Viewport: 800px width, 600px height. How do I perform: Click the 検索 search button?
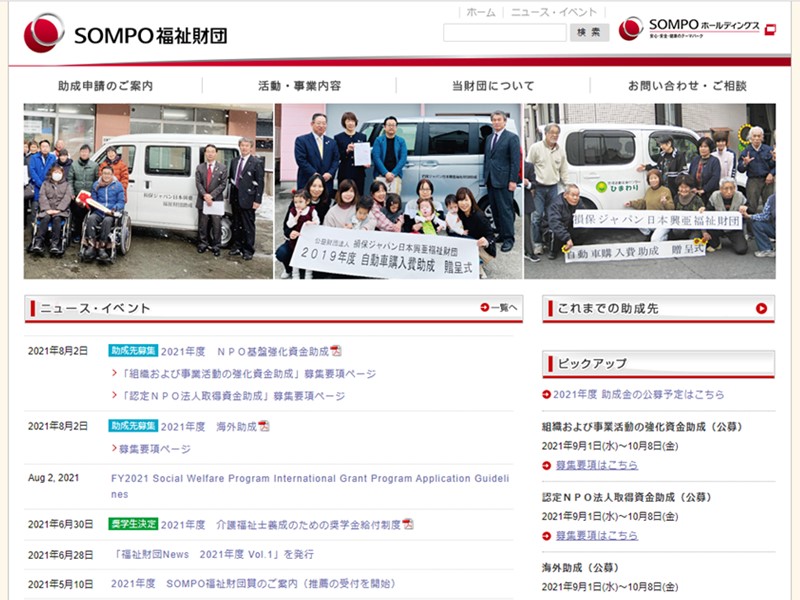click(589, 33)
